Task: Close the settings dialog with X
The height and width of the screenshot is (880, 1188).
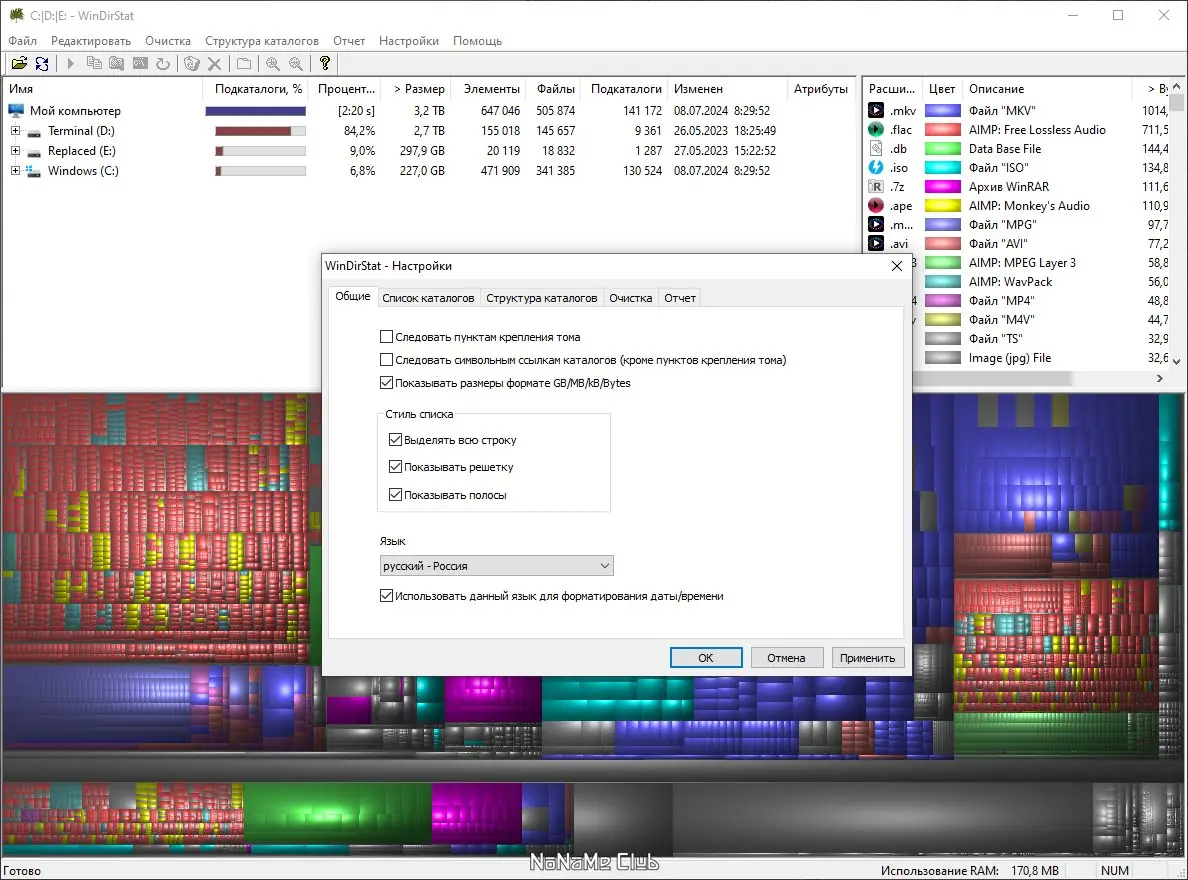Action: click(897, 266)
